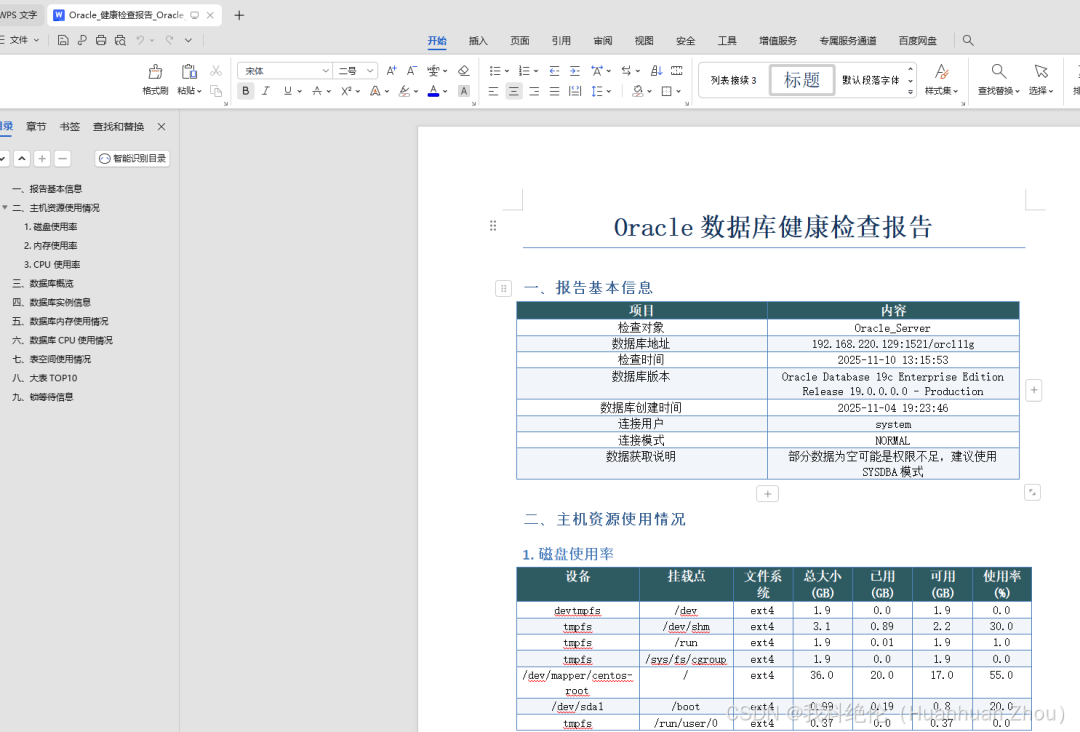This screenshot has width=1080, height=732.
Task: Apply the 列表接续 3 style
Action: coord(734,80)
